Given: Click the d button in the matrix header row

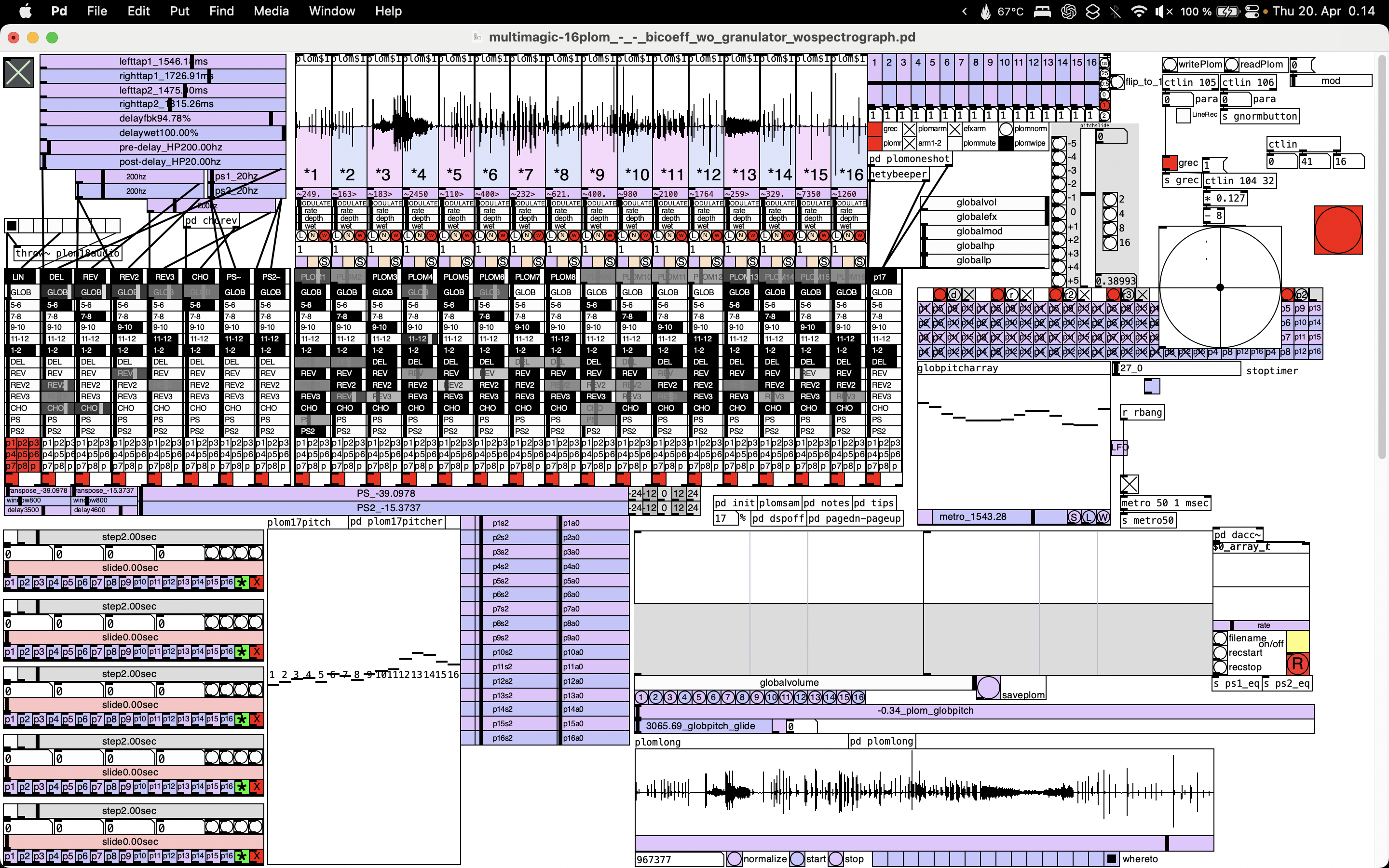Looking at the screenshot, I should [954, 295].
